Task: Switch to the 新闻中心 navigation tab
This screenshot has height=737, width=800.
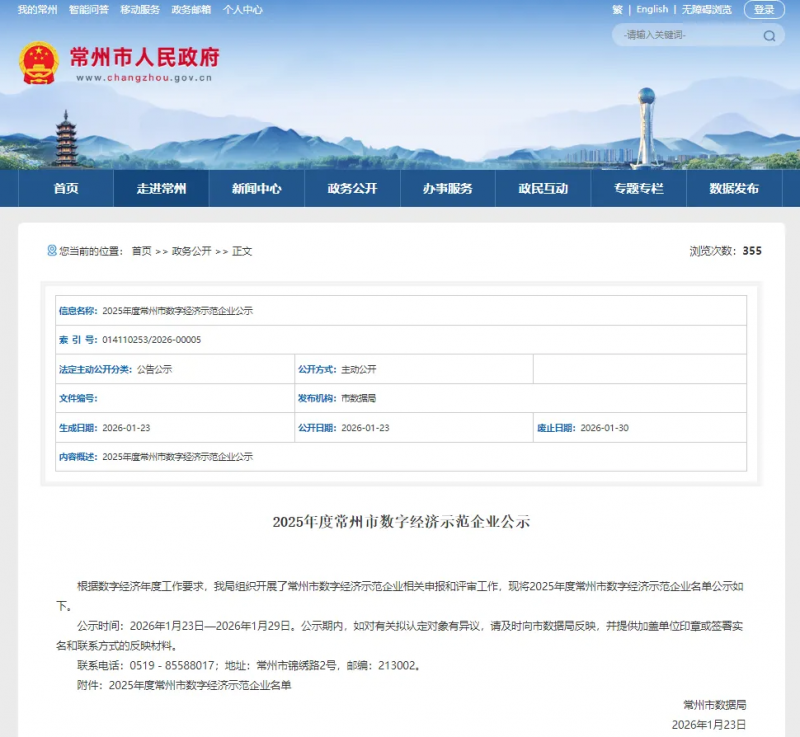Action: pos(255,189)
